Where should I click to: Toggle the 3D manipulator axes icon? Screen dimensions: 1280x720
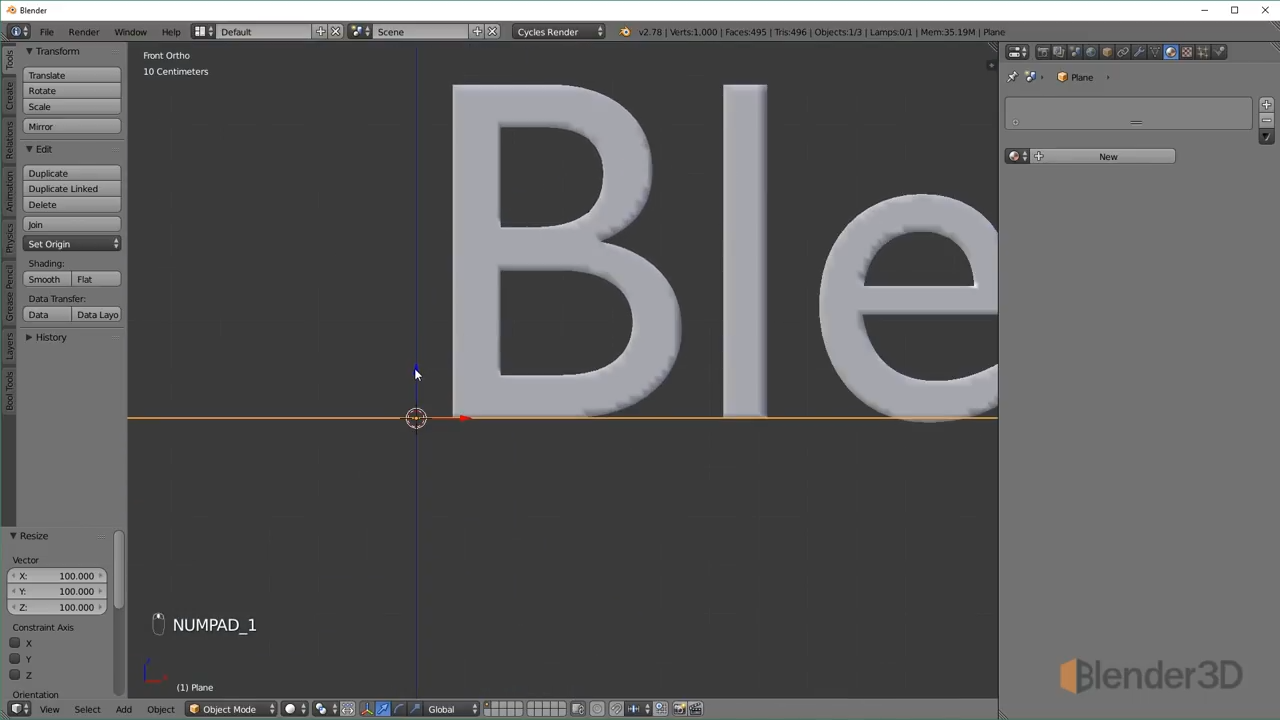pos(366,709)
